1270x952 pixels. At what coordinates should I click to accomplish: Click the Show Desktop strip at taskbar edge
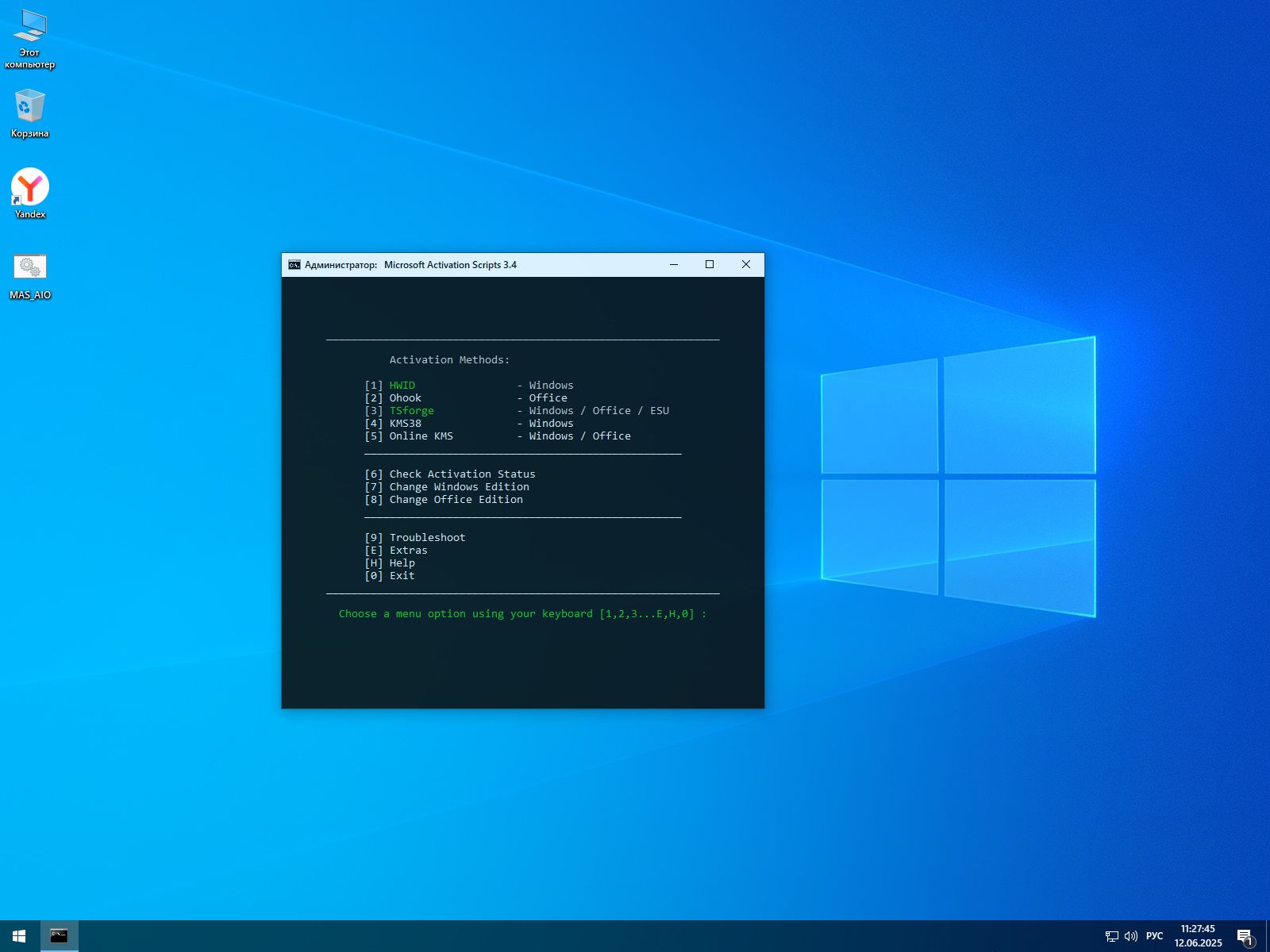pyautogui.click(x=1268, y=936)
